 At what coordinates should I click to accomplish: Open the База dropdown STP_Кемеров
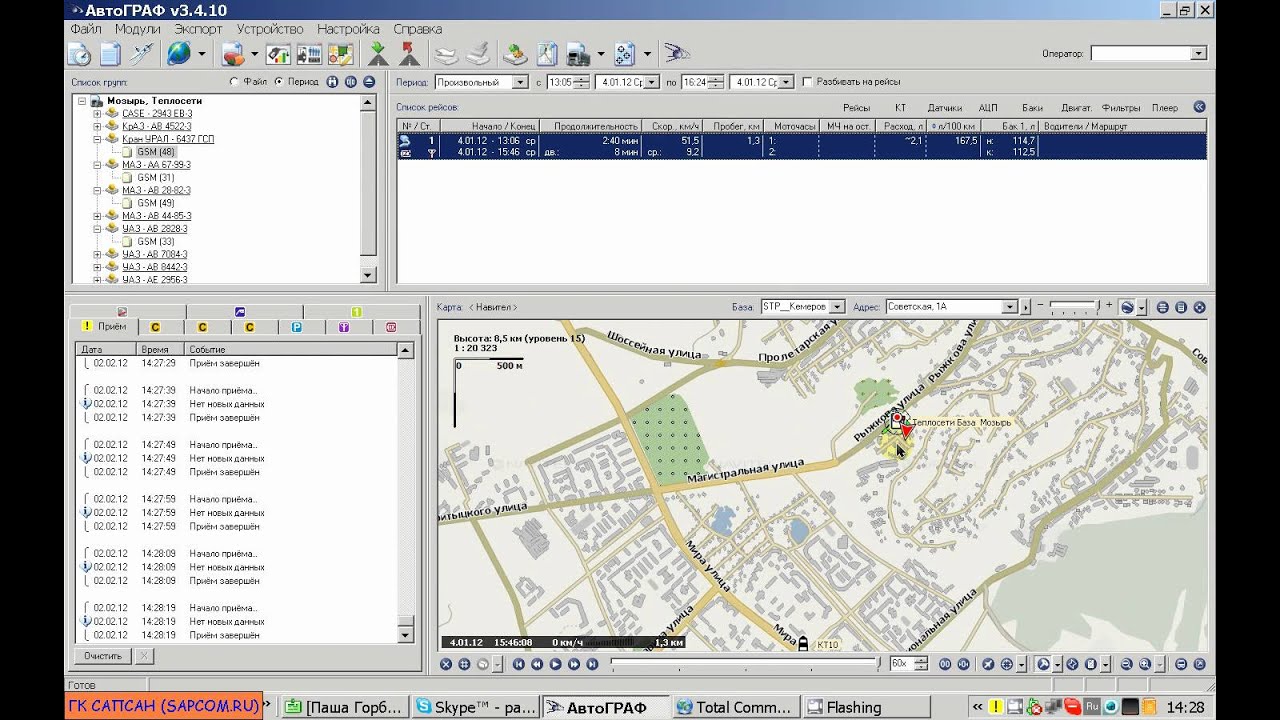point(837,307)
